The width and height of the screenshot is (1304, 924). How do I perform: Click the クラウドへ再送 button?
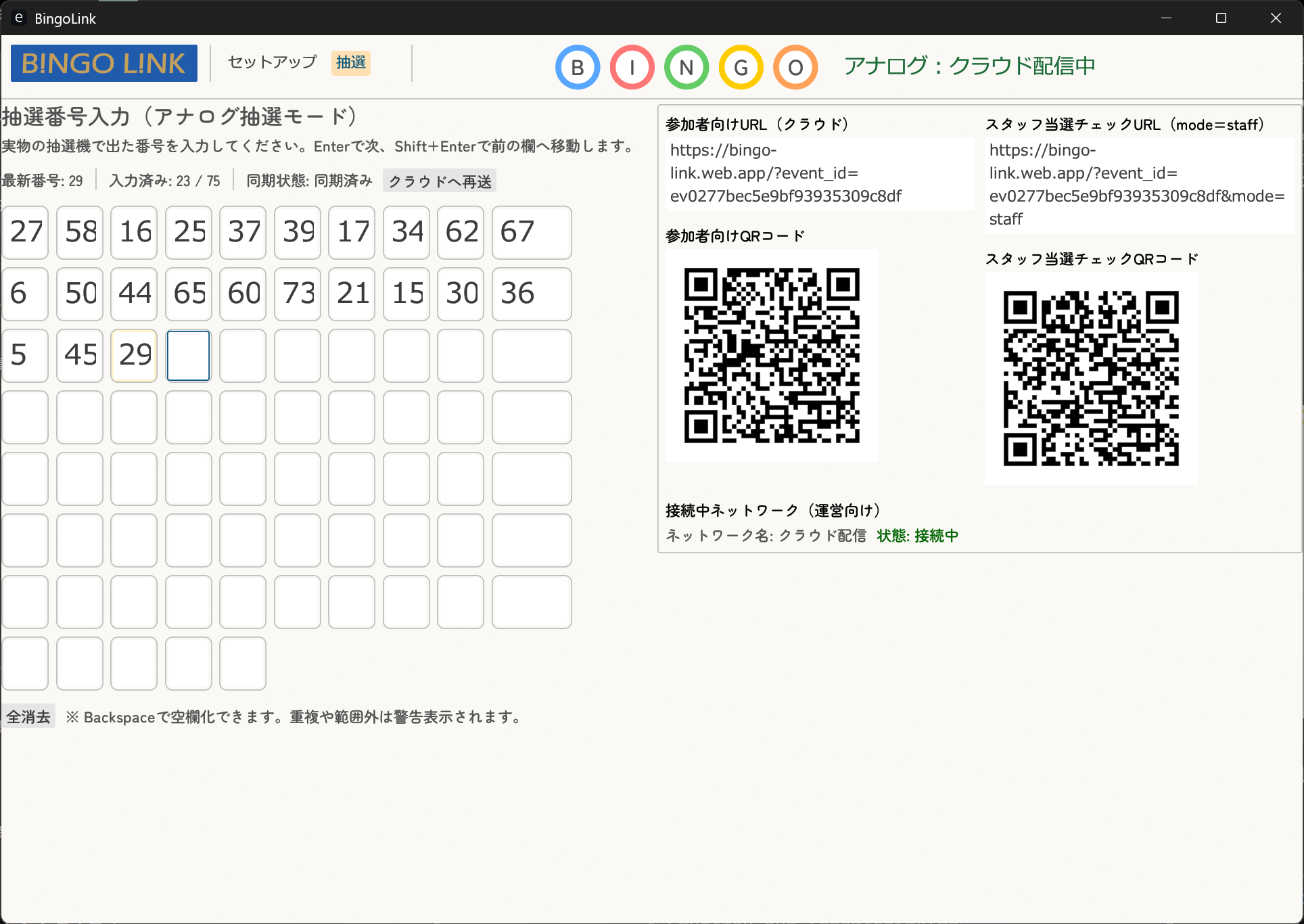pos(440,181)
